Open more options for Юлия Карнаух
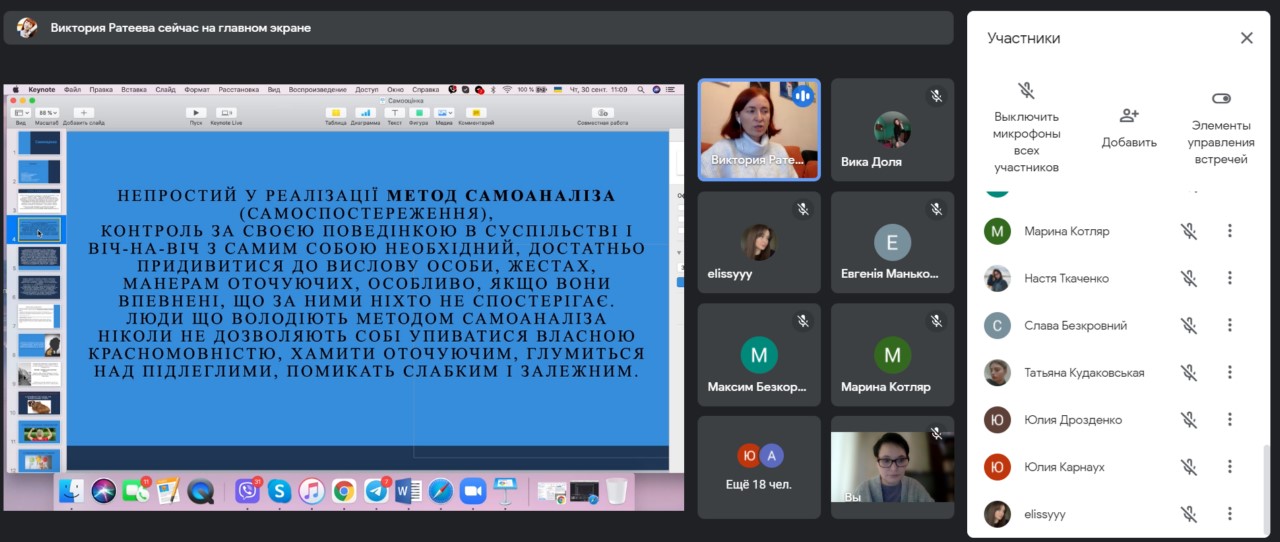 tap(1230, 467)
